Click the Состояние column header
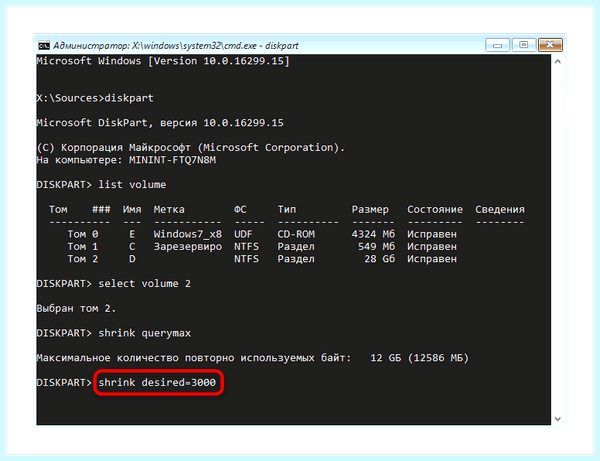600x461 pixels. (435, 209)
